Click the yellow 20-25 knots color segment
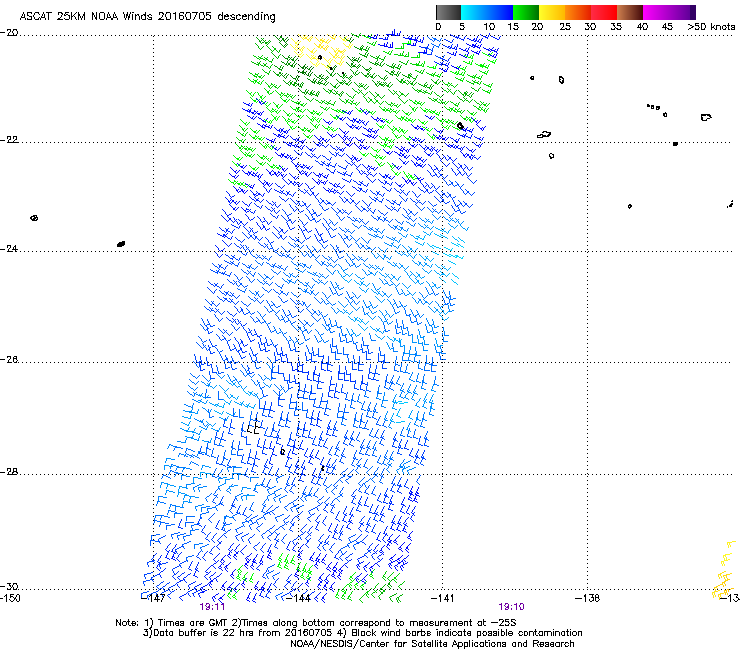The width and height of the screenshot is (740, 650). click(552, 12)
